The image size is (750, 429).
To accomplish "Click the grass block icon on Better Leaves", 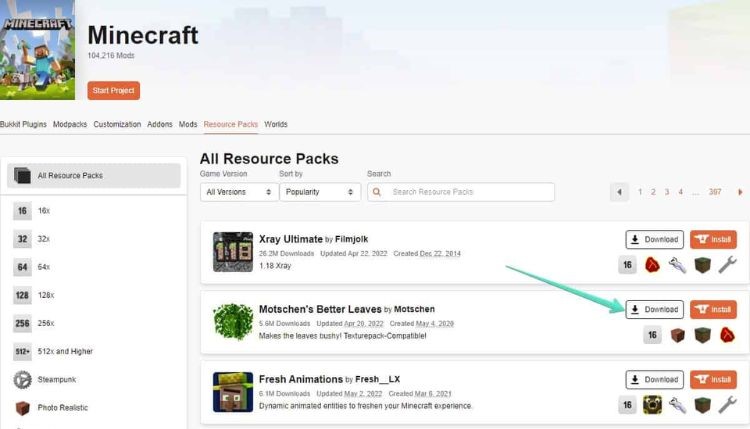I will tap(703, 335).
